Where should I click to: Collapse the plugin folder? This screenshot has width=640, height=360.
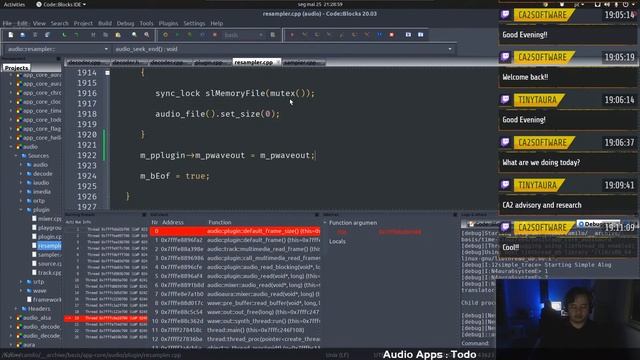[21, 209]
